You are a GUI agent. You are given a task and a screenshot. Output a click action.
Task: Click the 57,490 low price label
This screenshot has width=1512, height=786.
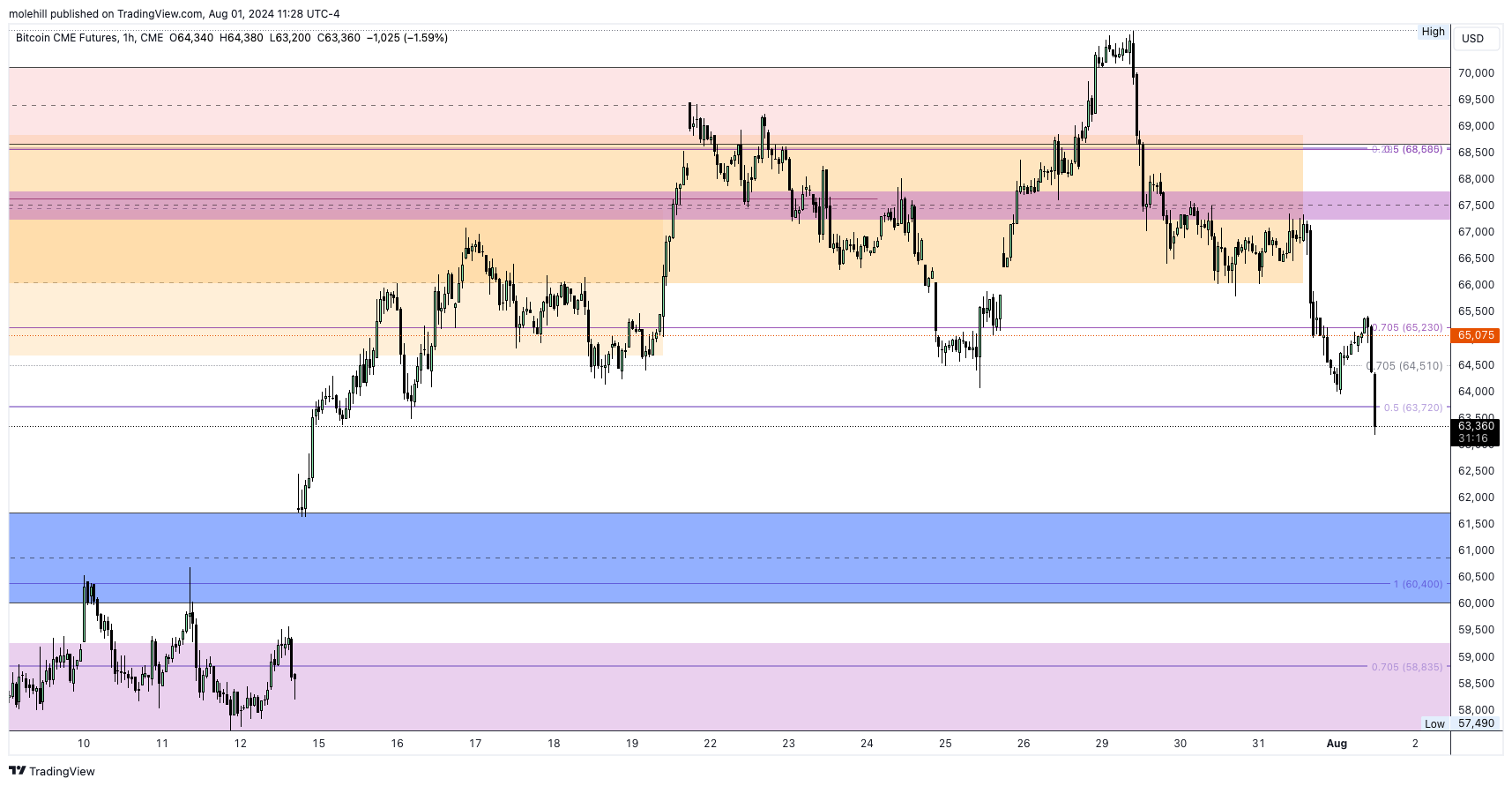[1476, 723]
